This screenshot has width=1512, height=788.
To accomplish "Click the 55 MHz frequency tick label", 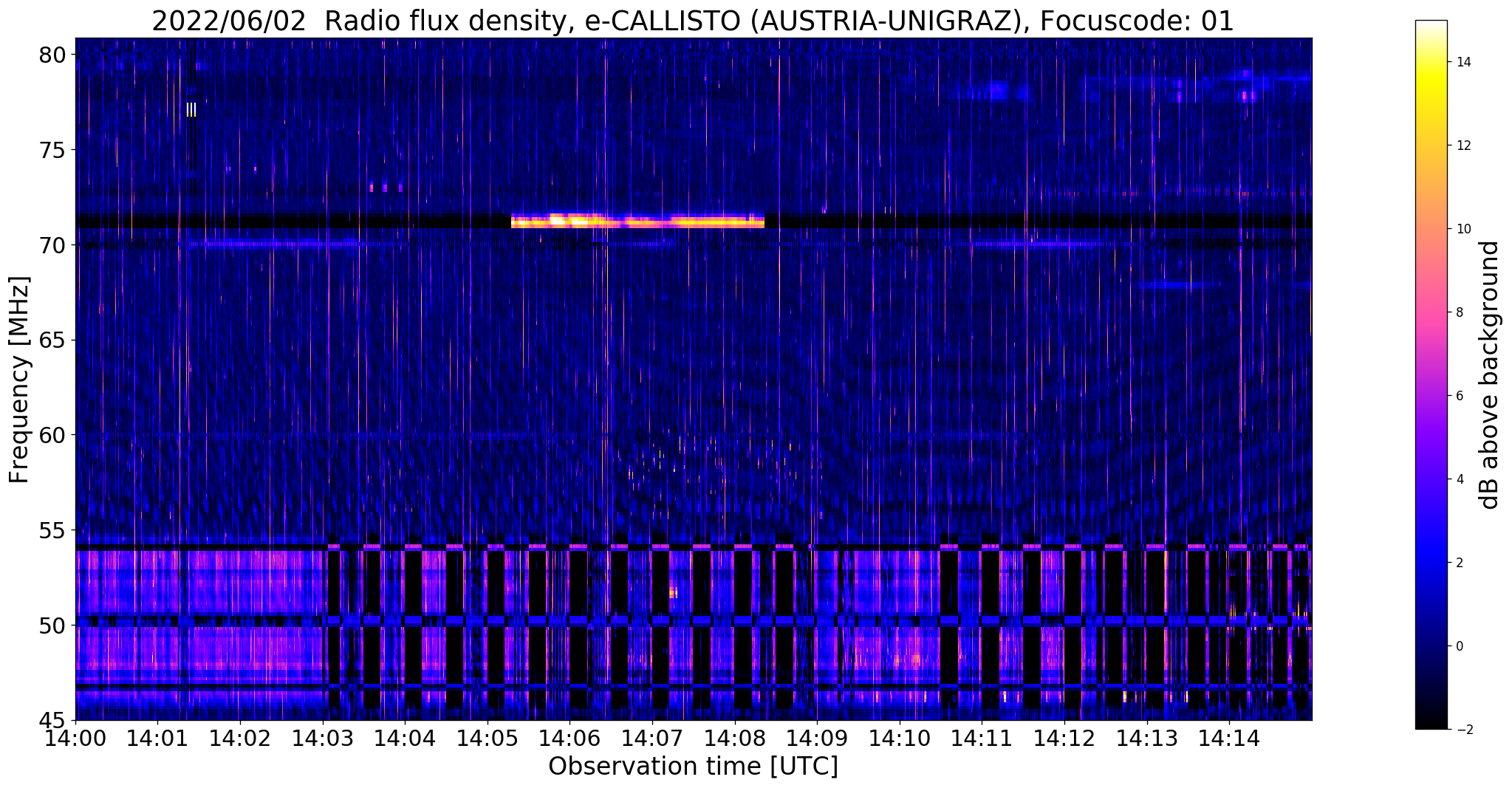I will click(53, 530).
